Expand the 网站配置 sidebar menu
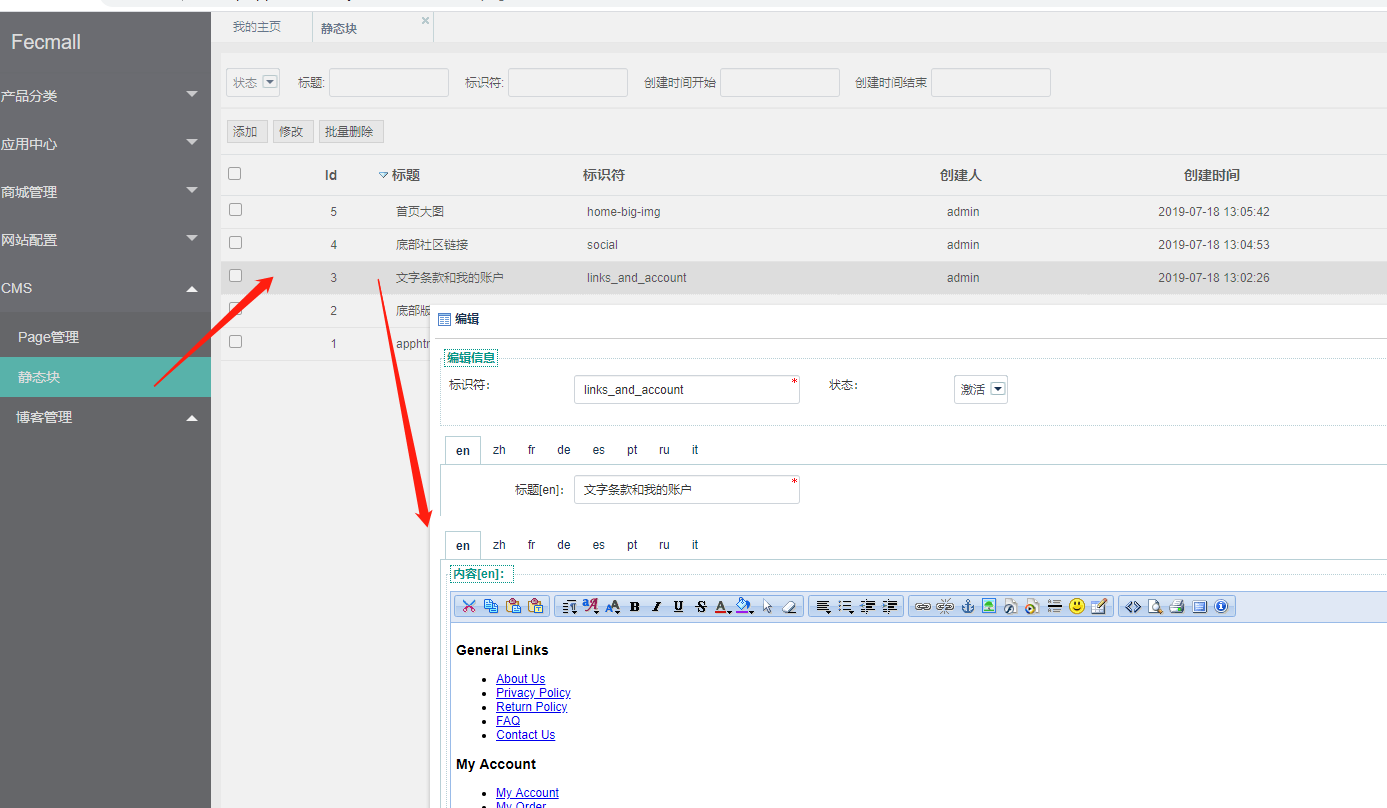Viewport: 1387px width, 808px height. (x=105, y=239)
